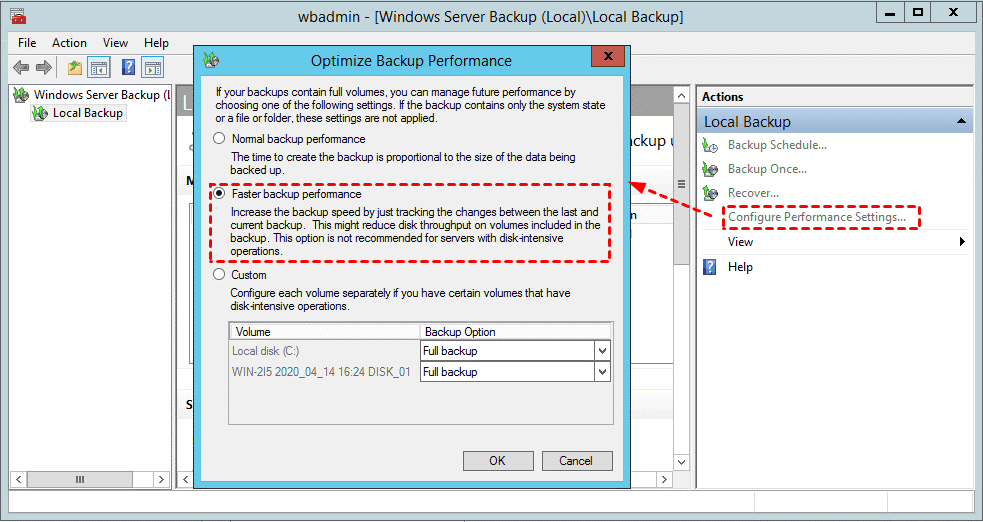This screenshot has width=983, height=522.
Task: Select Faster backup performance radio button
Action: pos(219,194)
